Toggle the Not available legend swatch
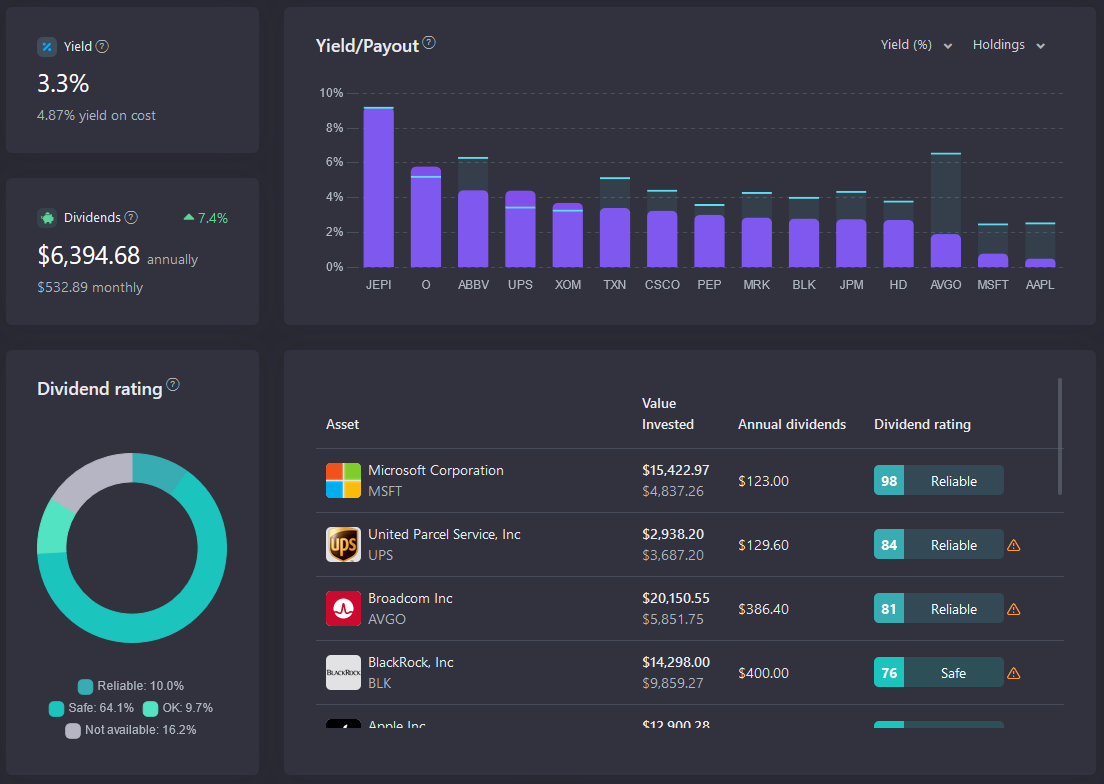The height and width of the screenshot is (784, 1104). pyautogui.click(x=73, y=731)
